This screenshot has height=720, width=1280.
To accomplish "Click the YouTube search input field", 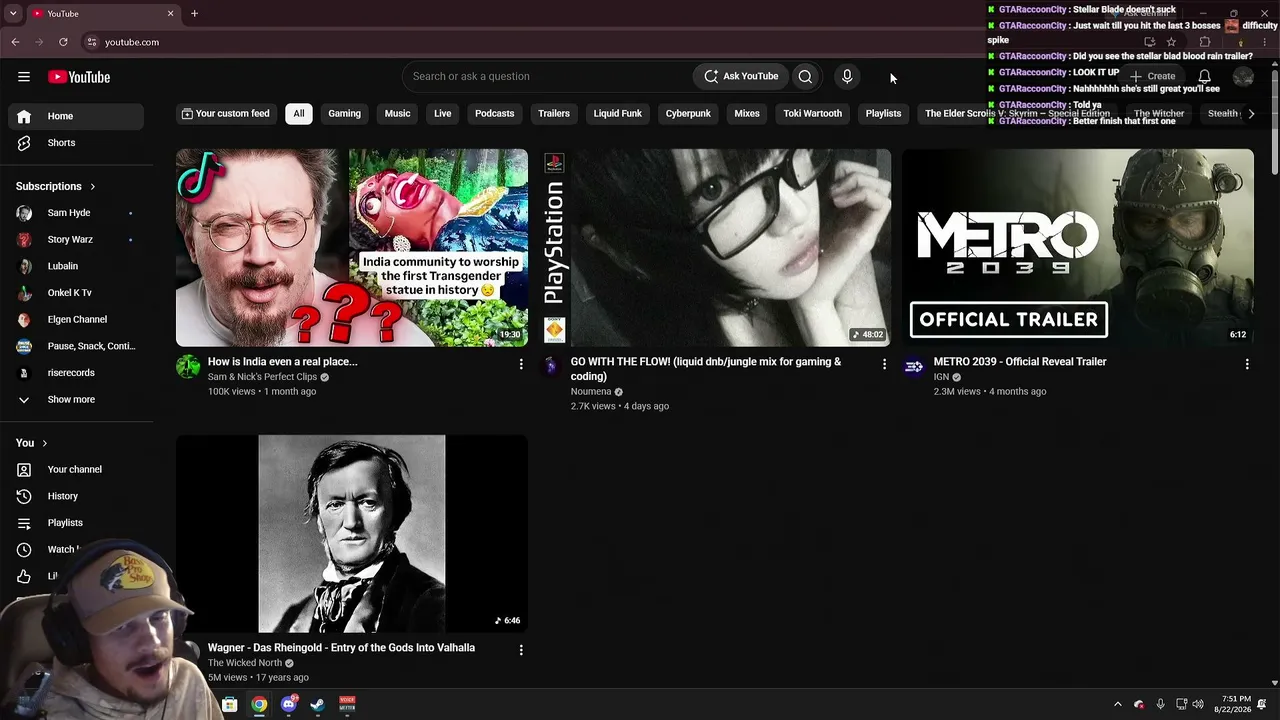I will (x=547, y=76).
